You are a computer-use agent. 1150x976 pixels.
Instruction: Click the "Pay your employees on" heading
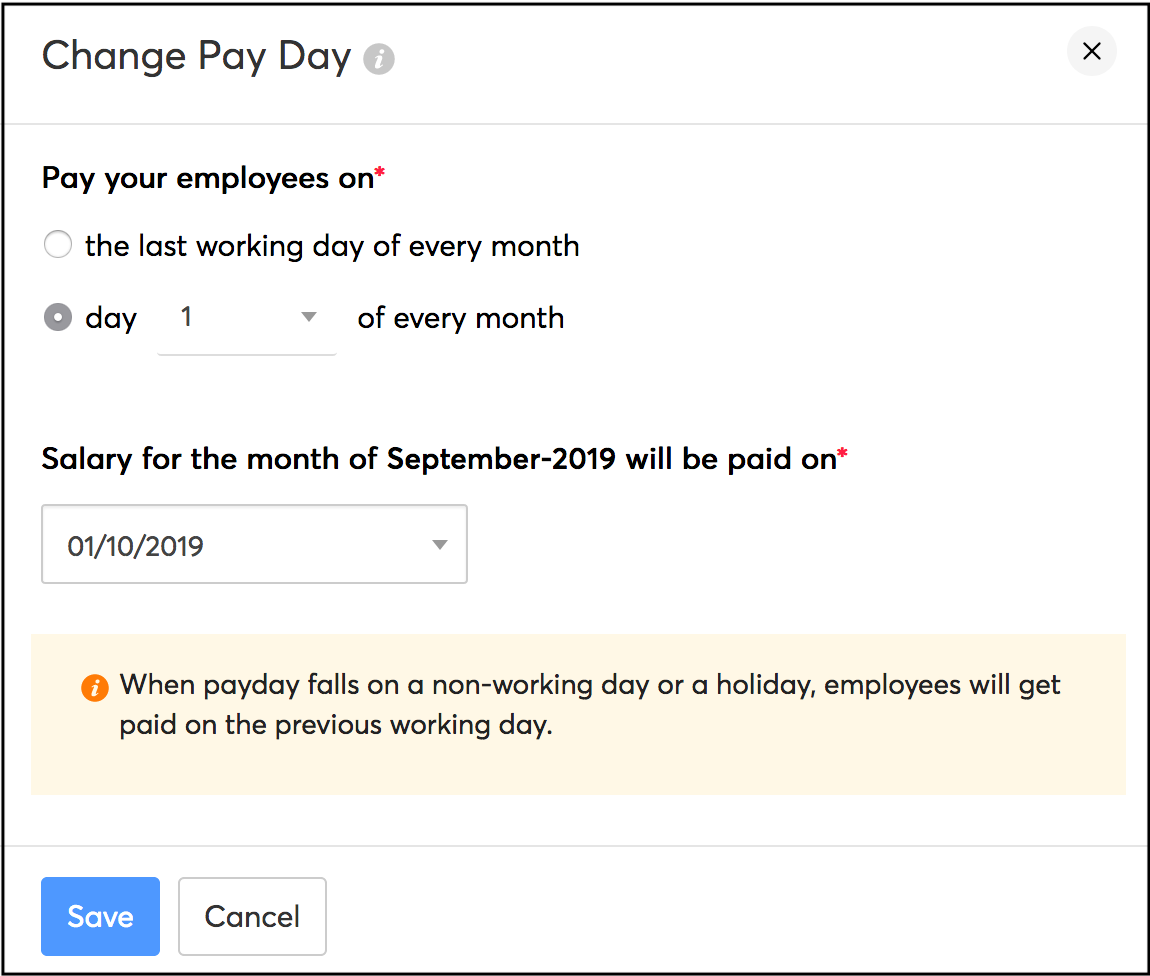click(207, 178)
